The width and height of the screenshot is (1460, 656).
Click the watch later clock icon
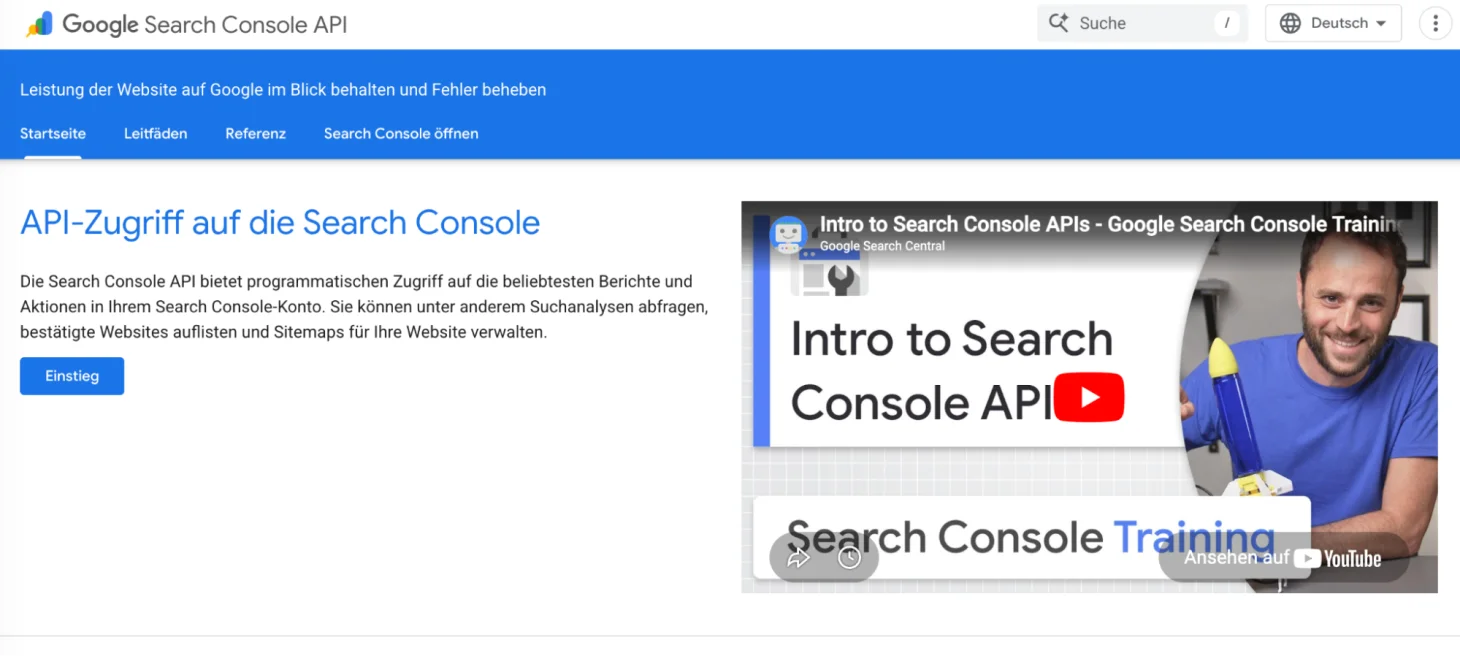tap(849, 558)
